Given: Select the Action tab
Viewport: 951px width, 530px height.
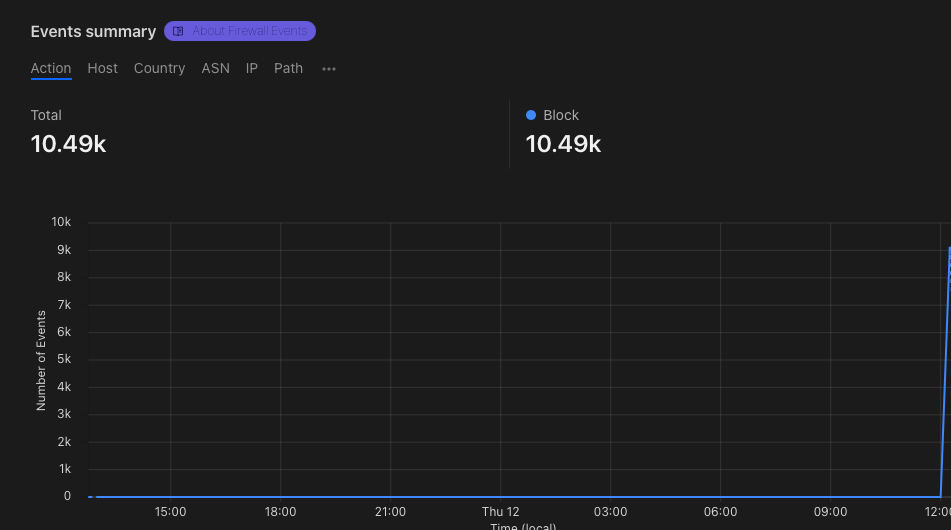Looking at the screenshot, I should click(x=51, y=68).
